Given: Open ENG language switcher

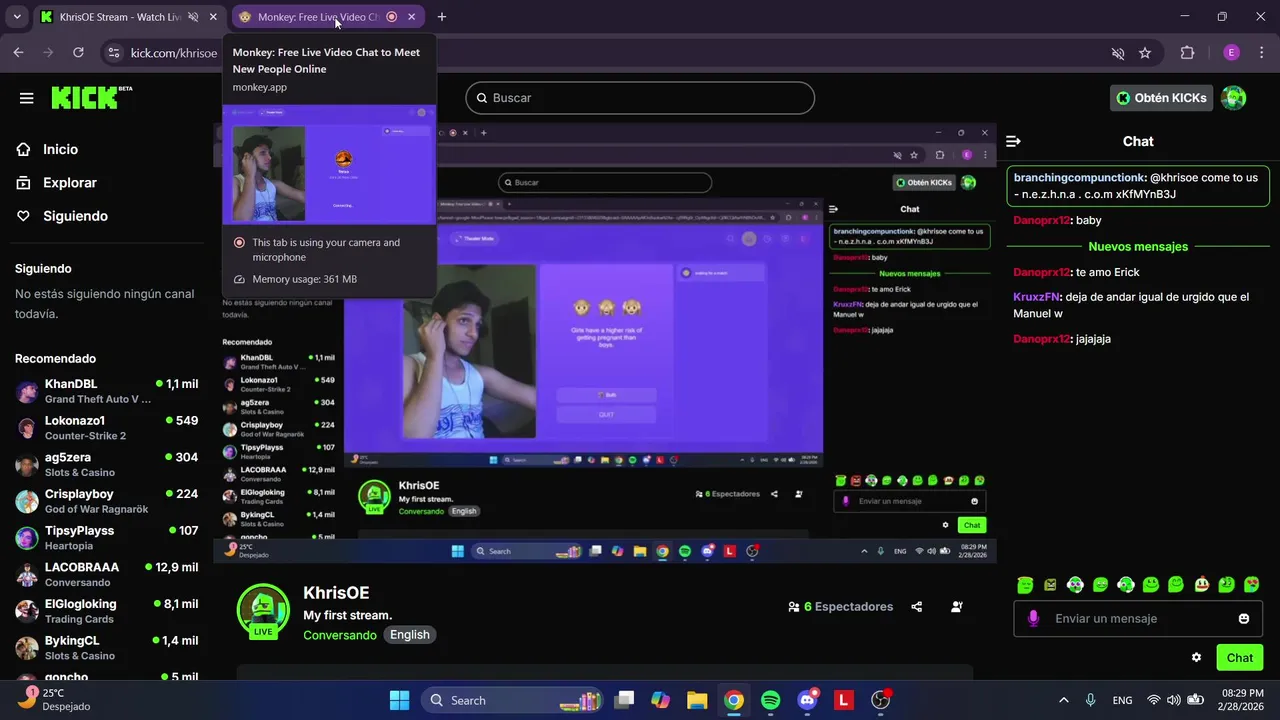Looking at the screenshot, I should point(1123,700).
